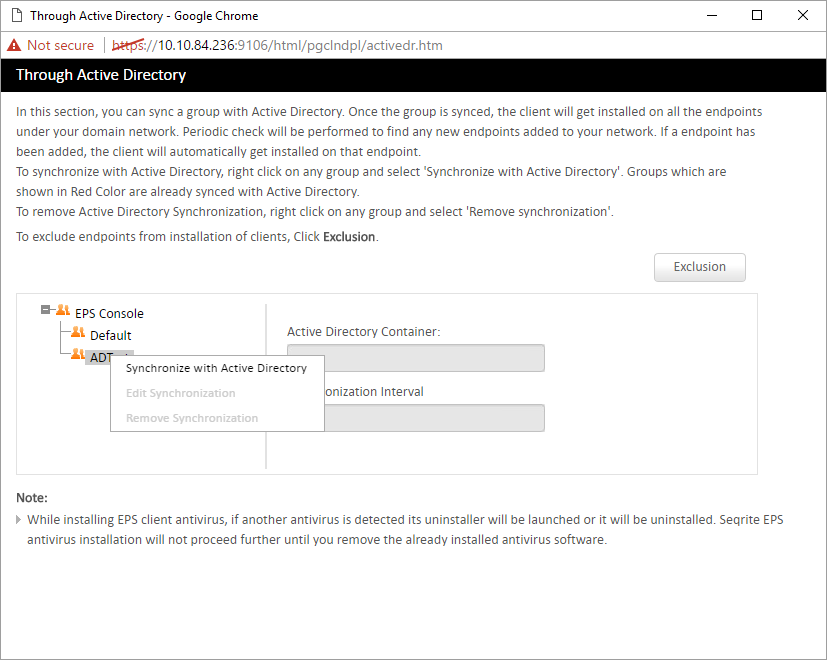The image size is (827, 660).
Task: Close the Chrome popup window
Action: pyautogui.click(x=803, y=15)
